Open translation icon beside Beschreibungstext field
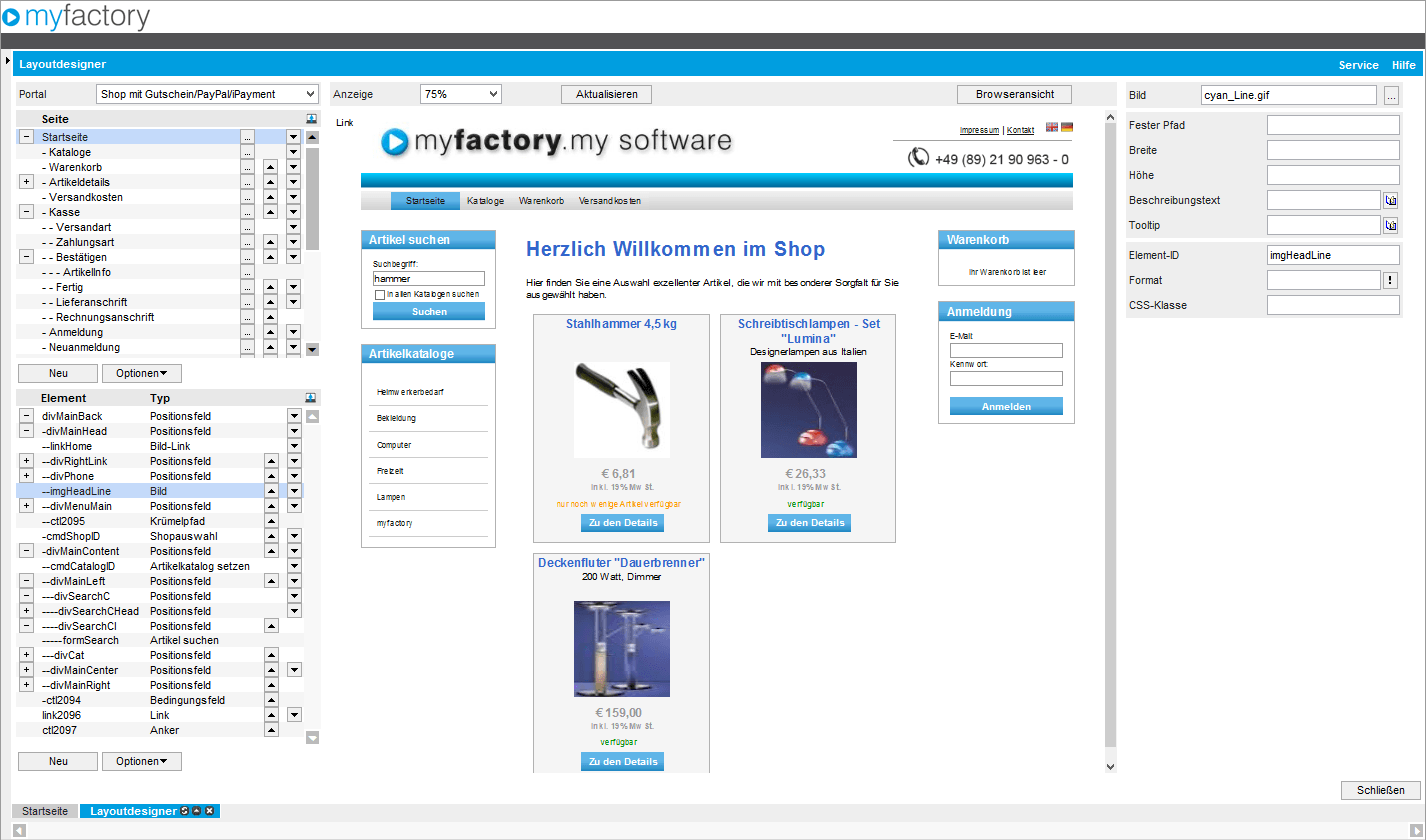The width and height of the screenshot is (1426, 840). click(x=1391, y=200)
